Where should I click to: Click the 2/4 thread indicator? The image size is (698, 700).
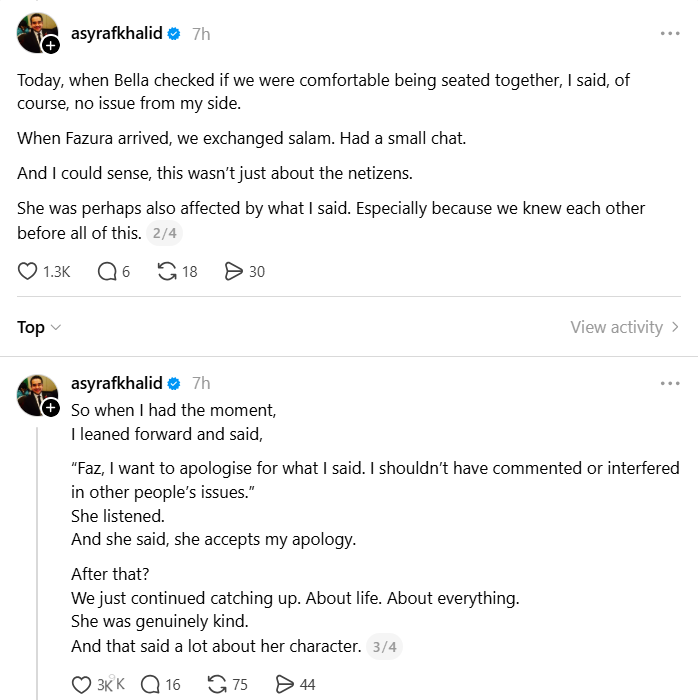[x=163, y=234]
